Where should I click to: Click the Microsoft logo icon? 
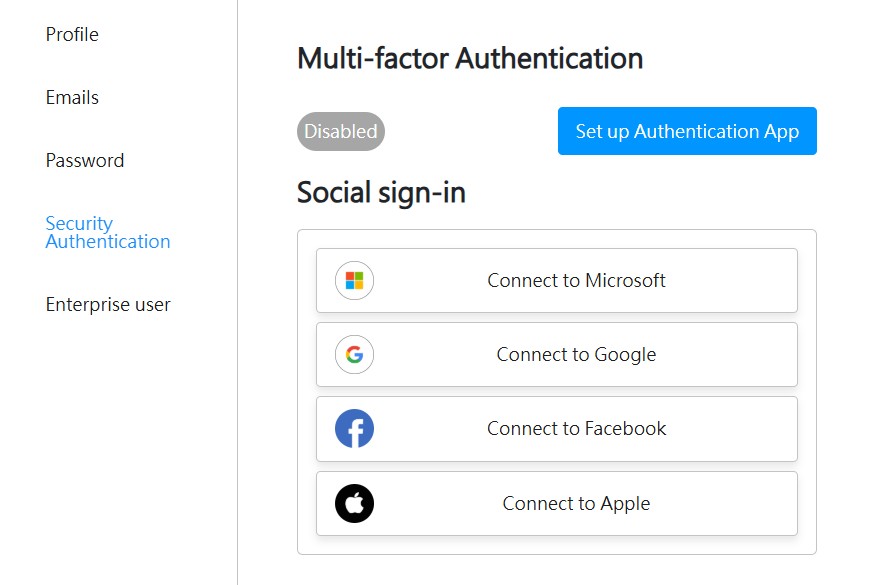click(354, 281)
